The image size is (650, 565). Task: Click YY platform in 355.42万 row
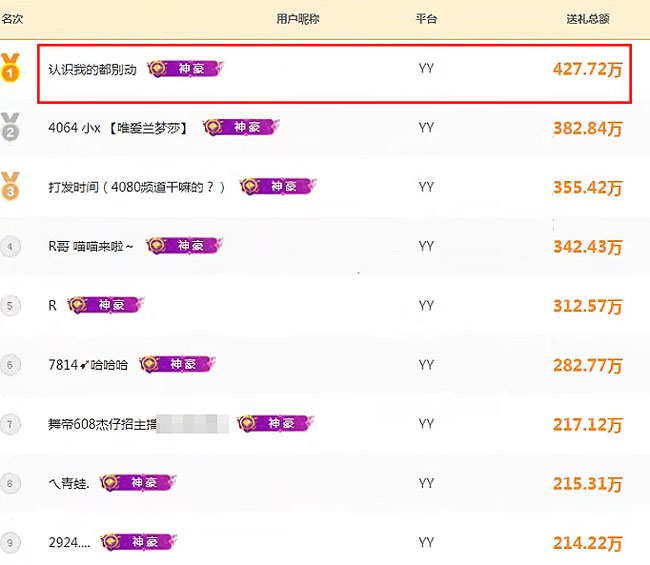pyautogui.click(x=426, y=187)
